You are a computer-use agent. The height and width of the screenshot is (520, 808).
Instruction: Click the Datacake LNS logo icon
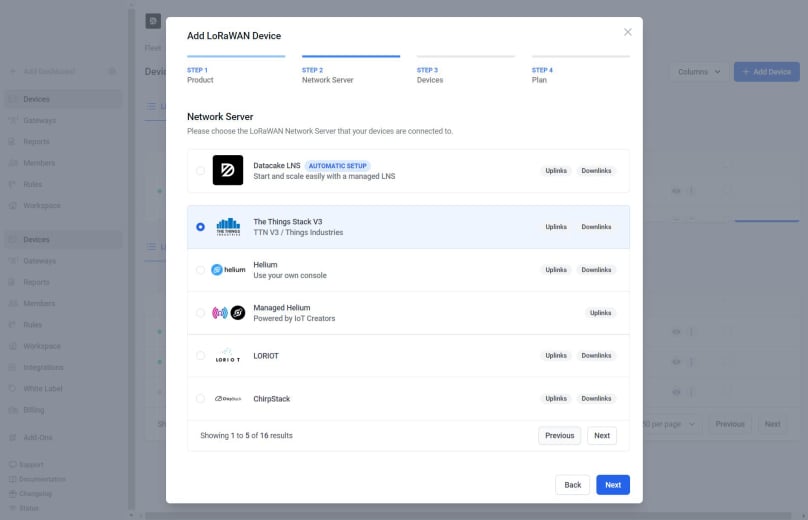(228, 171)
